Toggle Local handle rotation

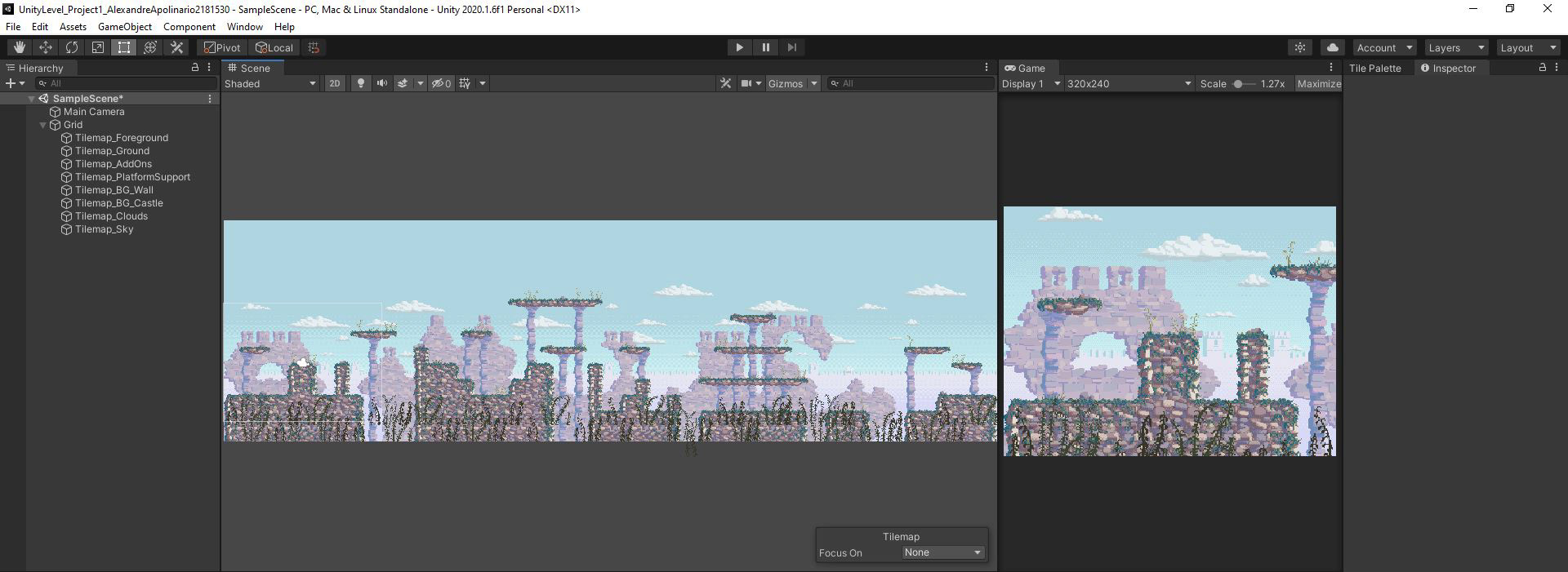[274, 47]
